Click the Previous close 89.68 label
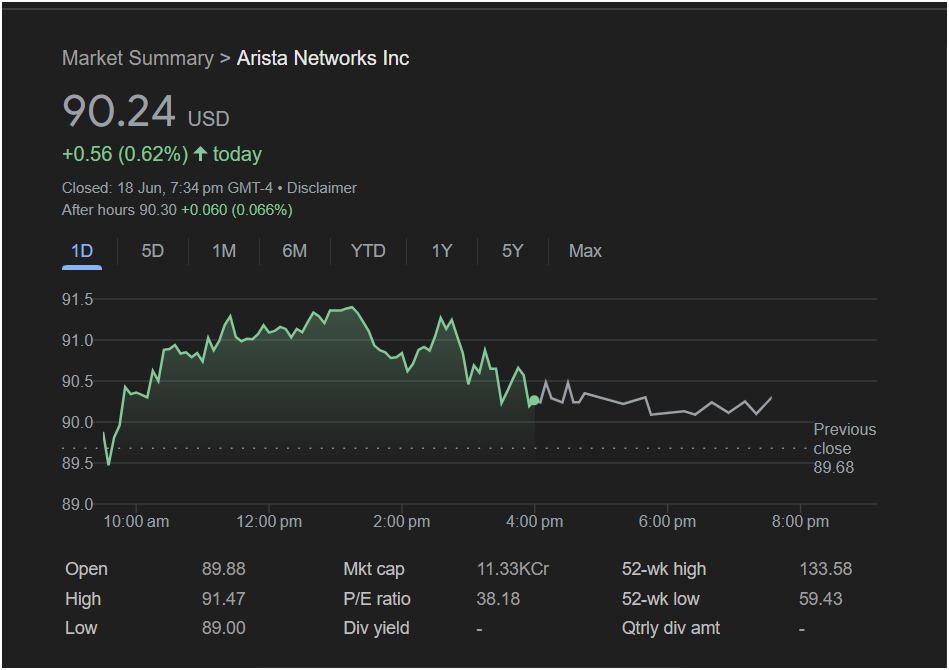 (x=844, y=448)
